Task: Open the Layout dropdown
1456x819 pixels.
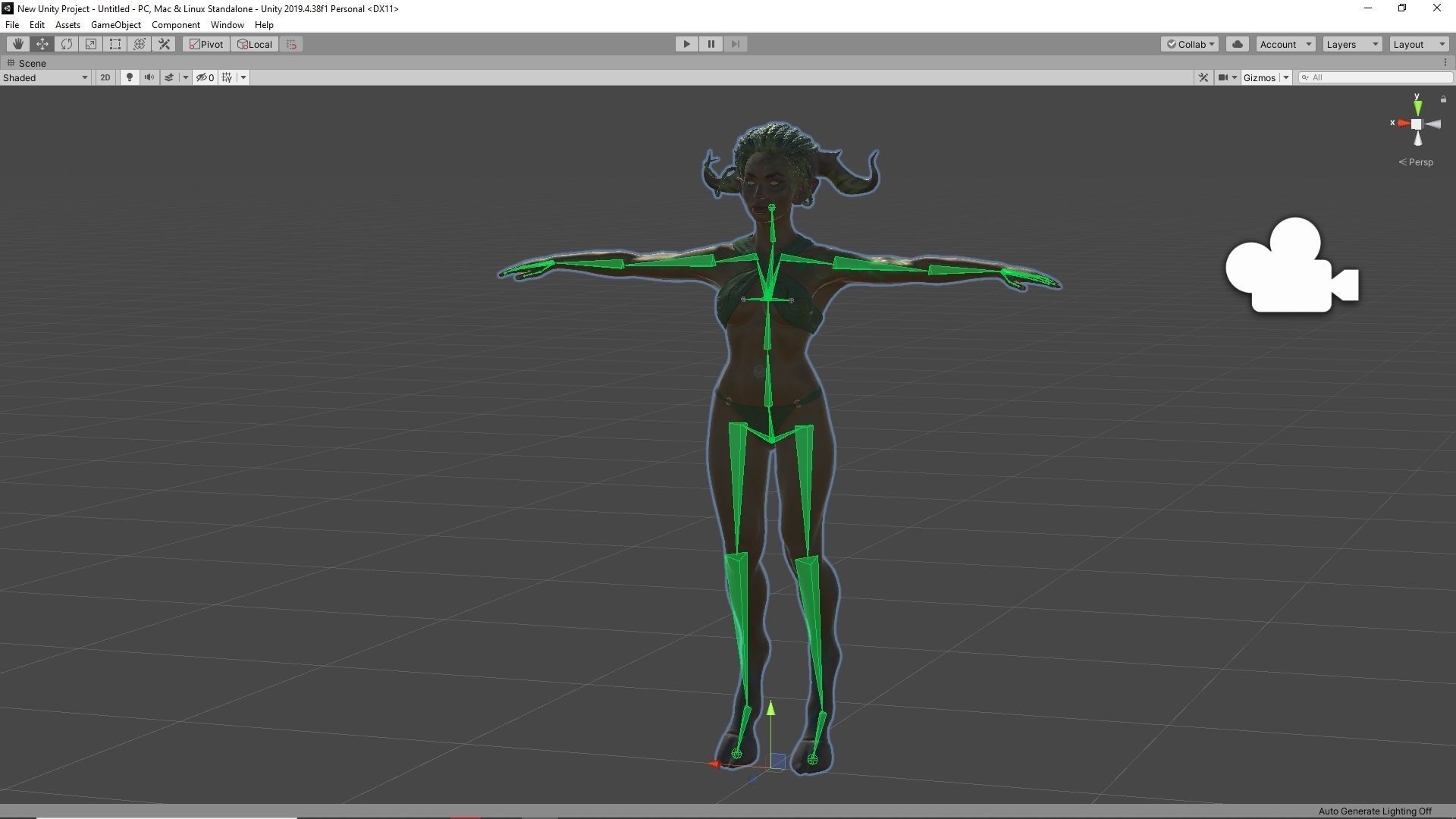Action: tap(1419, 44)
